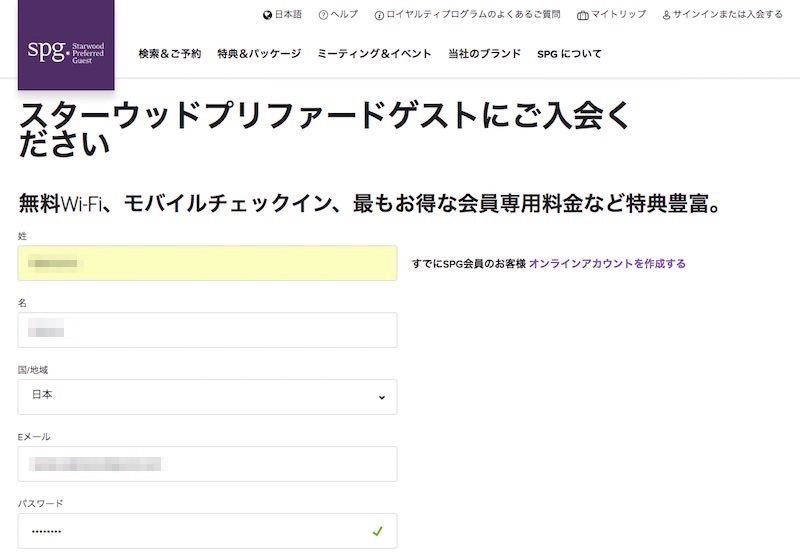The image size is (800, 555).
Task: Focus the Eメール input field
Action: click(x=208, y=464)
